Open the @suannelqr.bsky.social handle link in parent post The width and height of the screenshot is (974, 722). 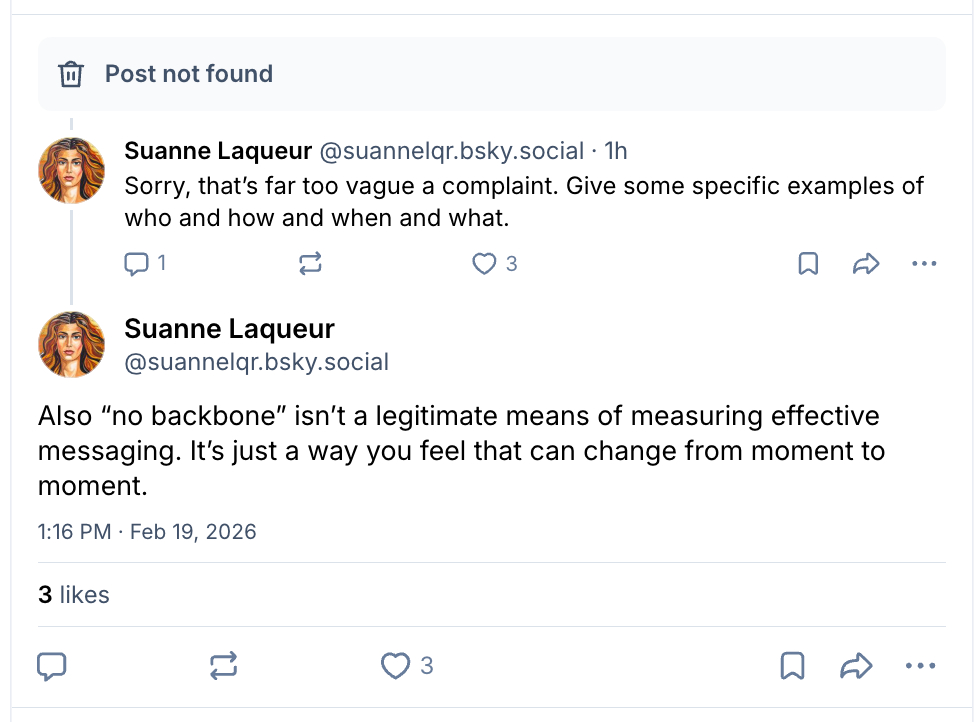451,151
